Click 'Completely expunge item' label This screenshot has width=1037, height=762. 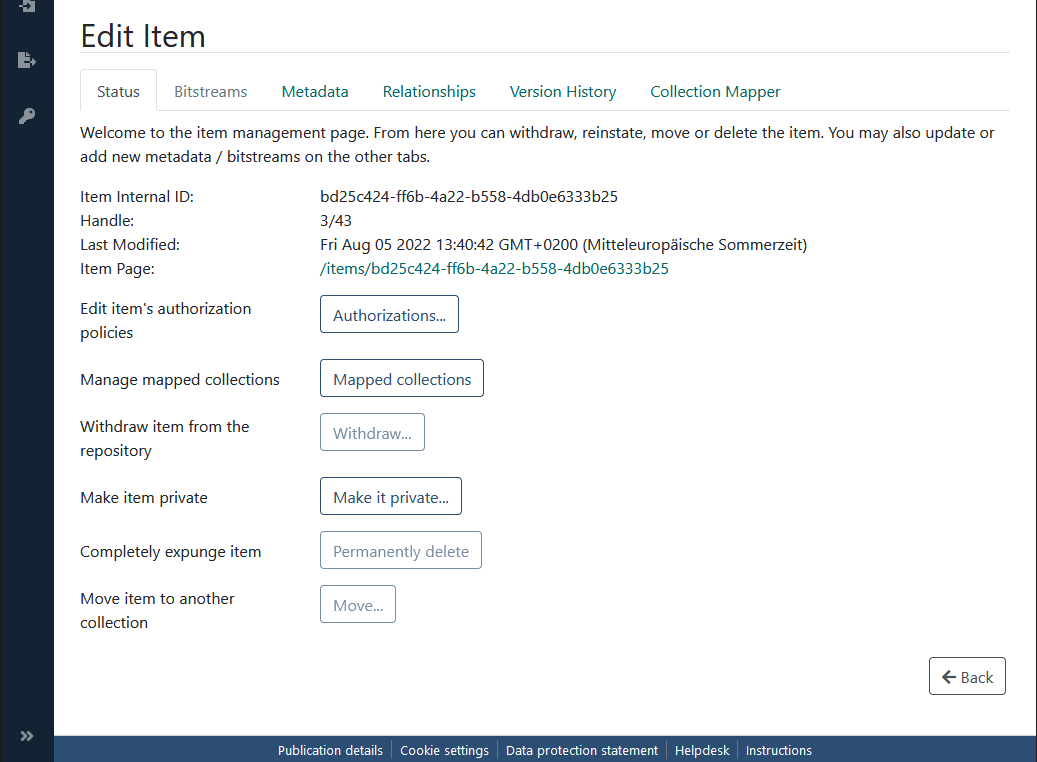pyautogui.click(x=171, y=552)
